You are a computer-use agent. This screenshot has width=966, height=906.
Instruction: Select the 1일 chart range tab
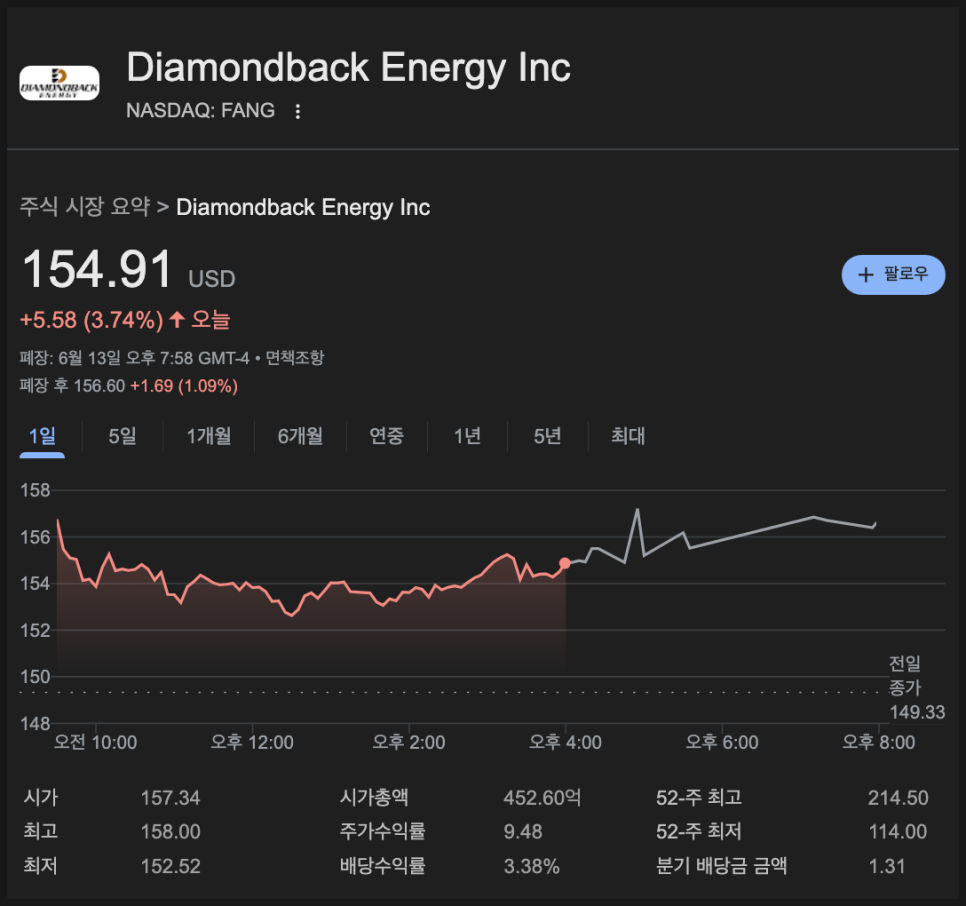42,437
